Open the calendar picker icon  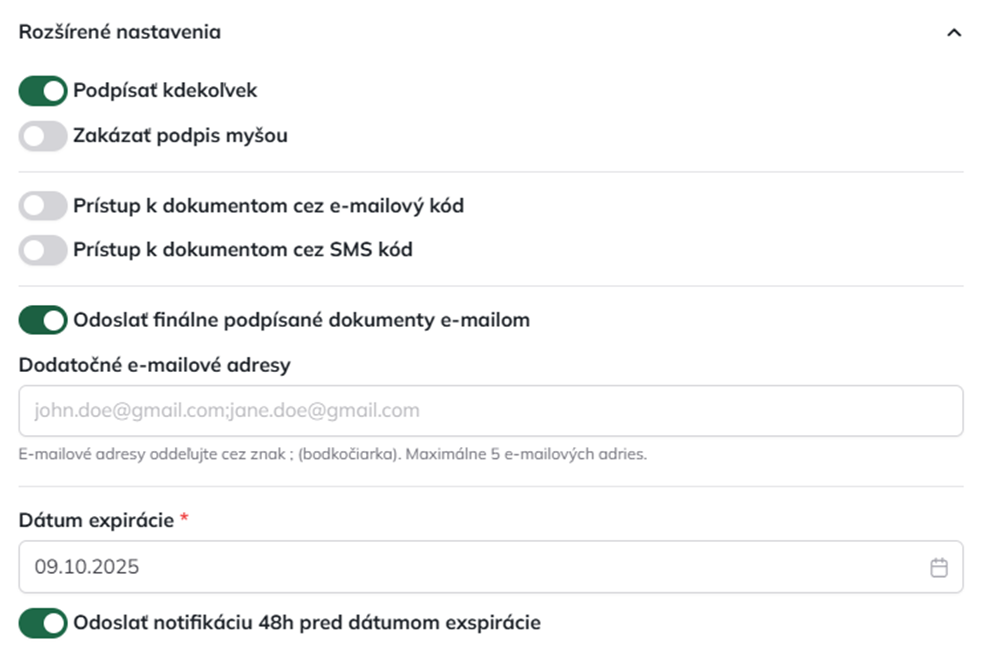[x=938, y=568]
